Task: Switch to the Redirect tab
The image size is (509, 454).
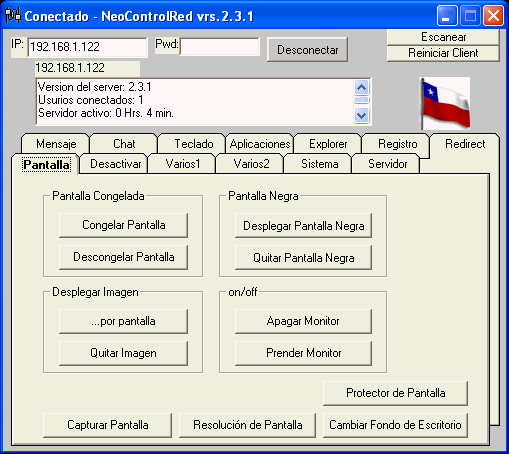Action: 465,144
